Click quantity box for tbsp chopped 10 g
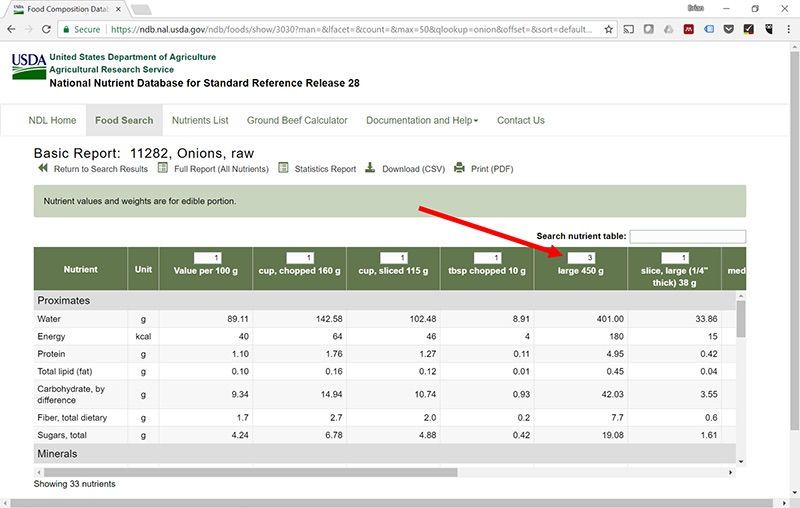This screenshot has width=800, height=508. [487, 258]
